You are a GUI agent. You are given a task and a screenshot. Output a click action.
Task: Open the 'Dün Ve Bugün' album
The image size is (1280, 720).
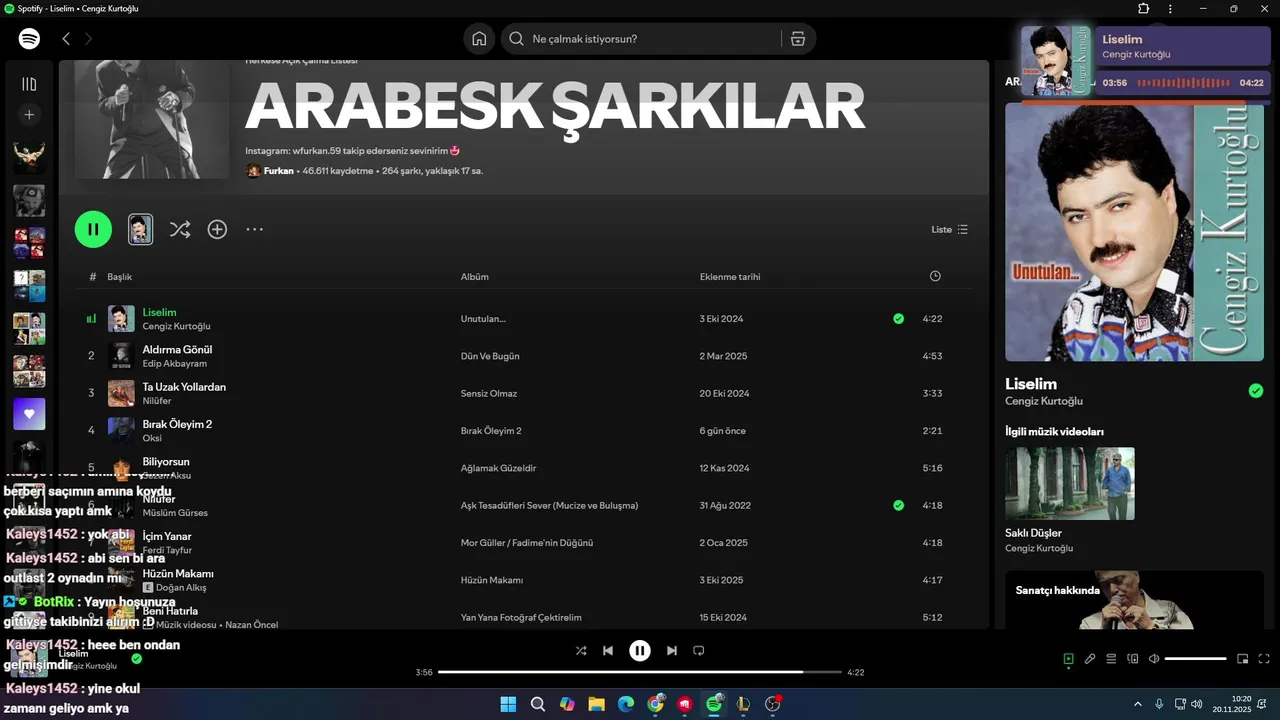point(490,356)
